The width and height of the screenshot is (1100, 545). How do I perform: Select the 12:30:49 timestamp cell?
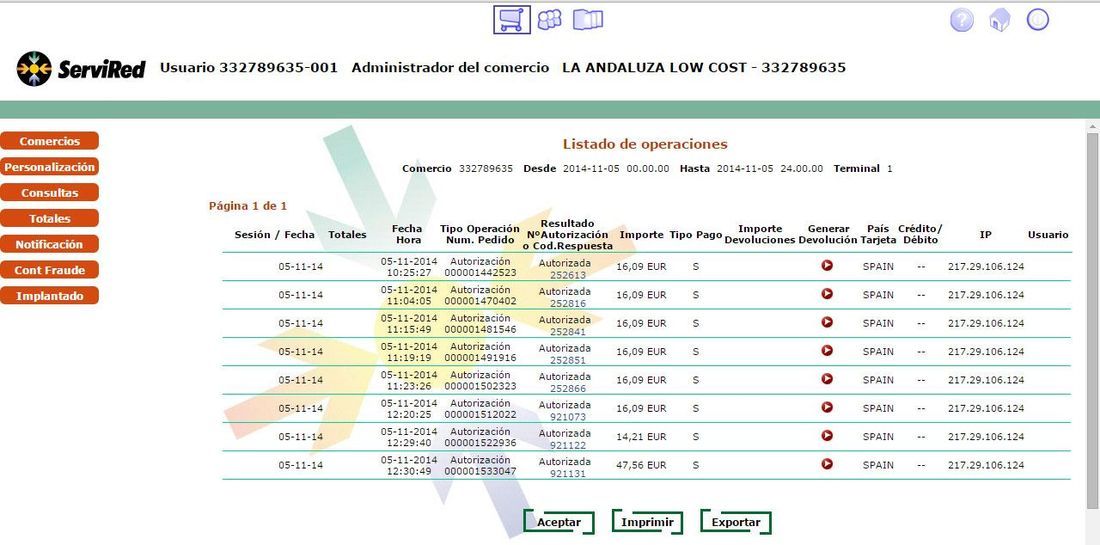[409, 471]
